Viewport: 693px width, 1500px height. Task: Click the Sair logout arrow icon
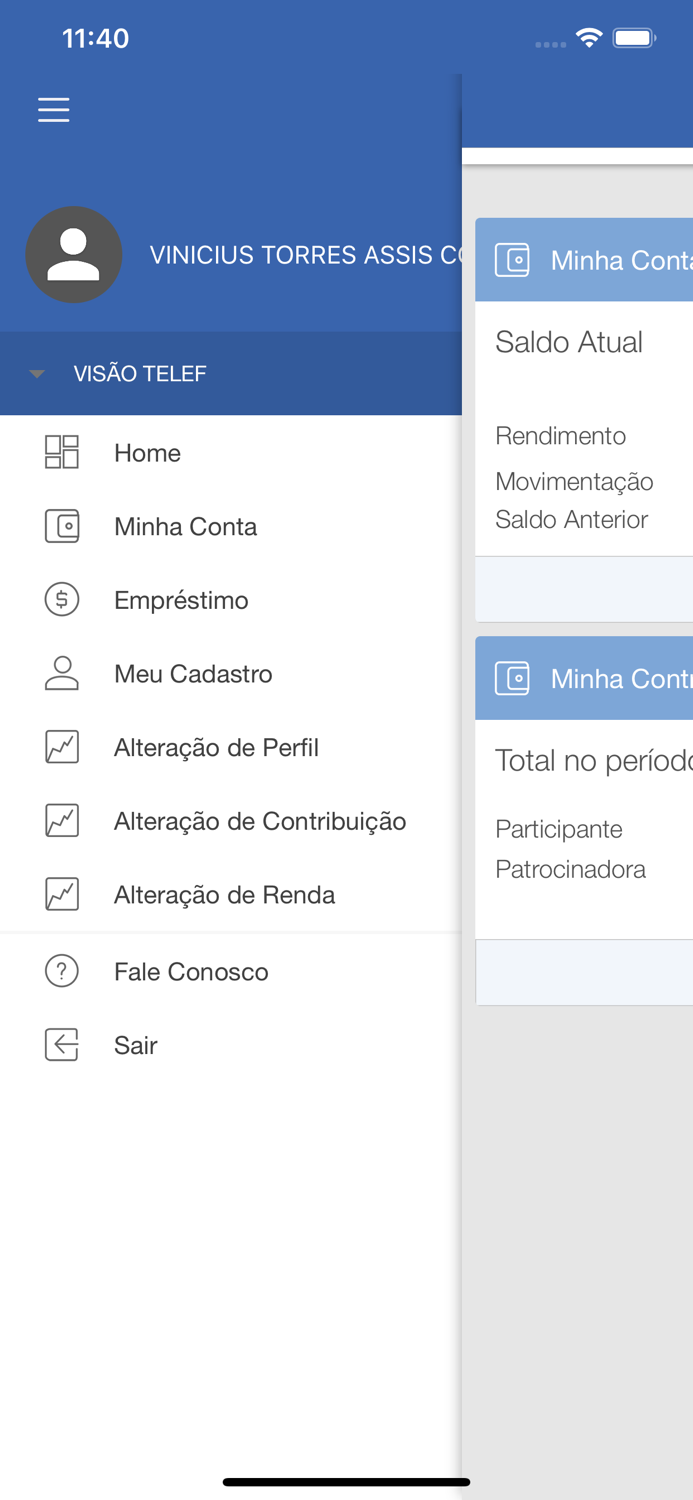pyautogui.click(x=61, y=1044)
